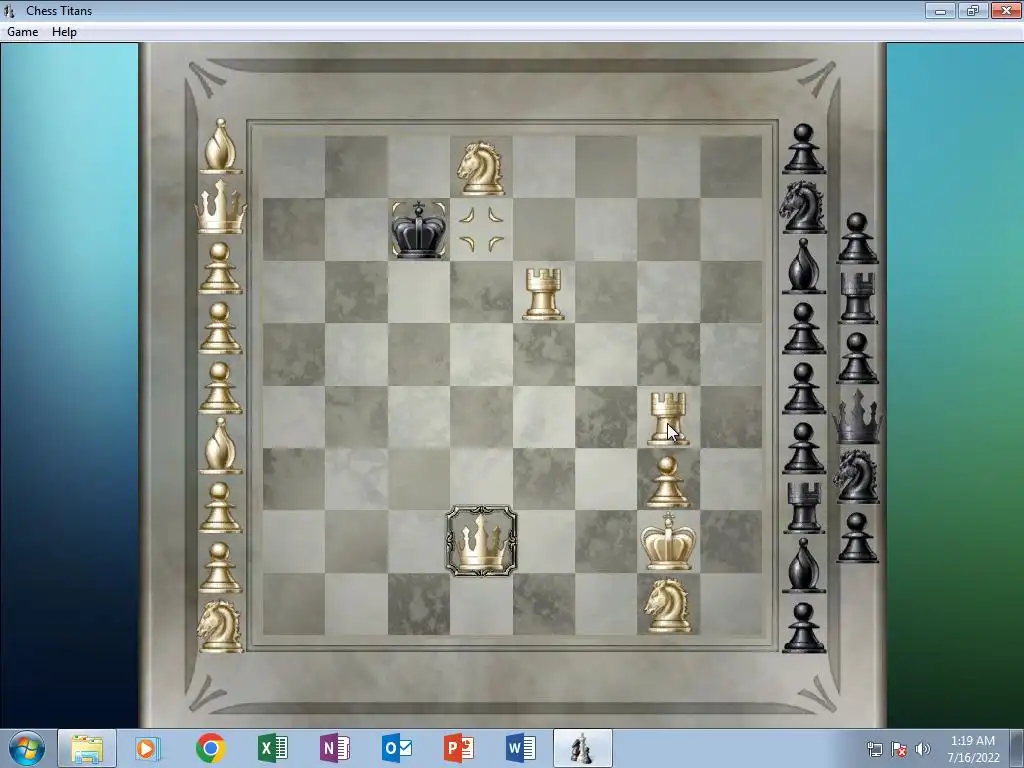Open File Explorer from the taskbar
1024x768 pixels.
pyautogui.click(x=87, y=748)
